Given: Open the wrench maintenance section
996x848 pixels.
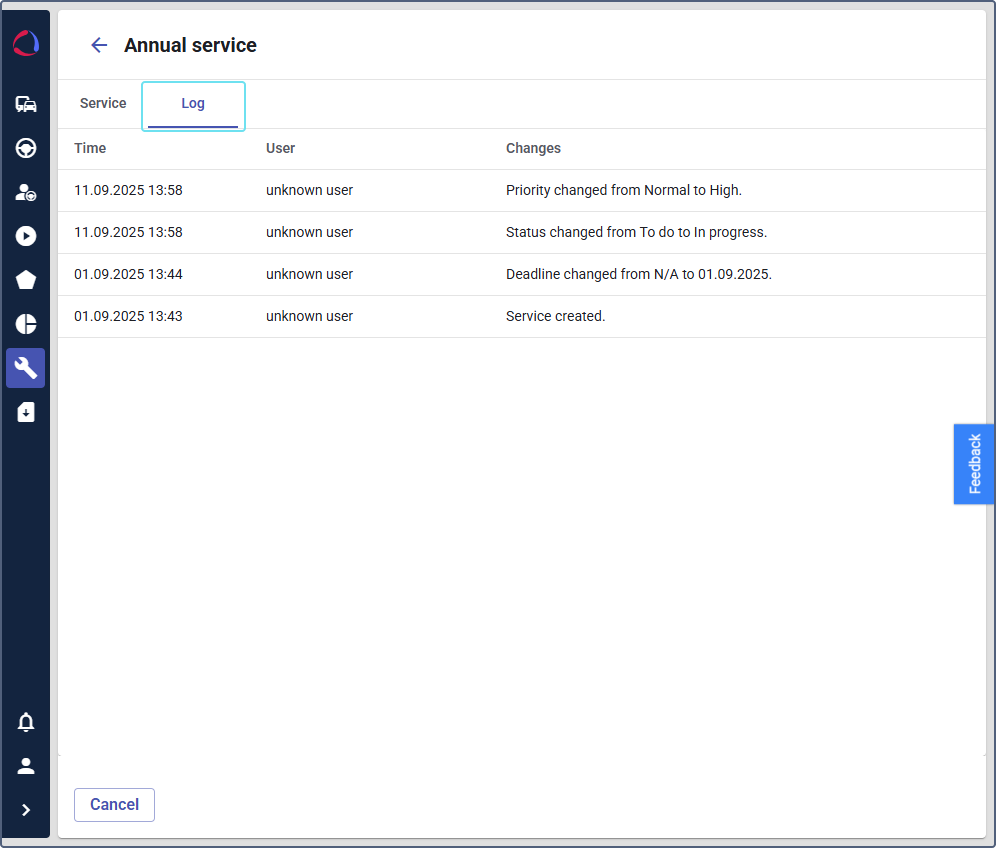Looking at the screenshot, I should 26,368.
